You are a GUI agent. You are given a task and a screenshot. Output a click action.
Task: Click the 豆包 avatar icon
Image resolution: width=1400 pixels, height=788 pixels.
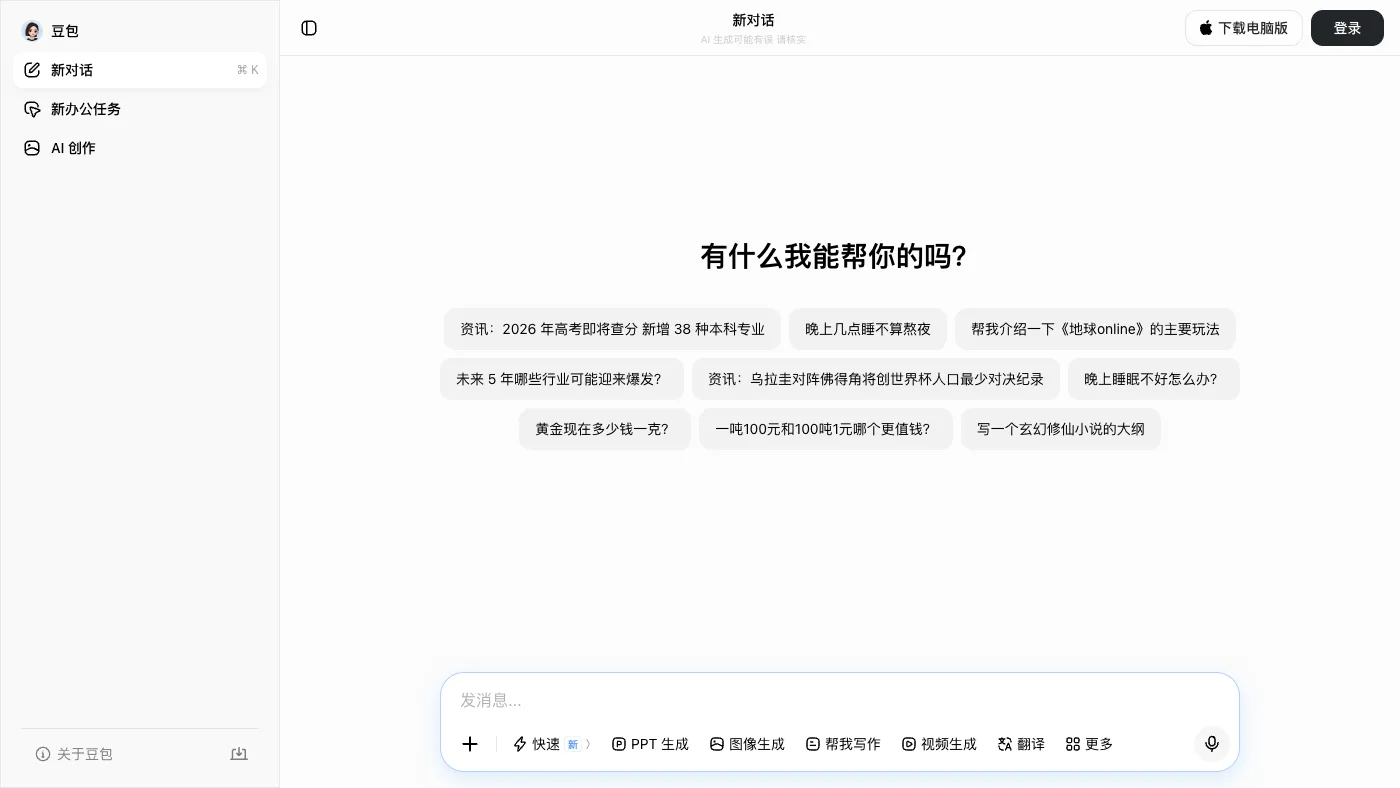tap(32, 31)
